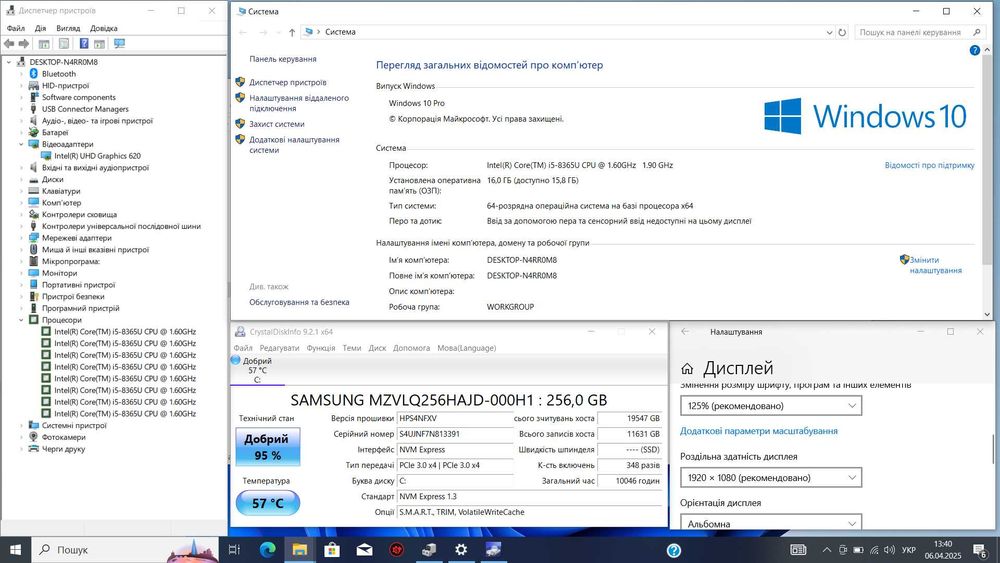Screen dimensions: 1000x563
Task: Expand the Системні пристрої category
Action: pos(21,425)
